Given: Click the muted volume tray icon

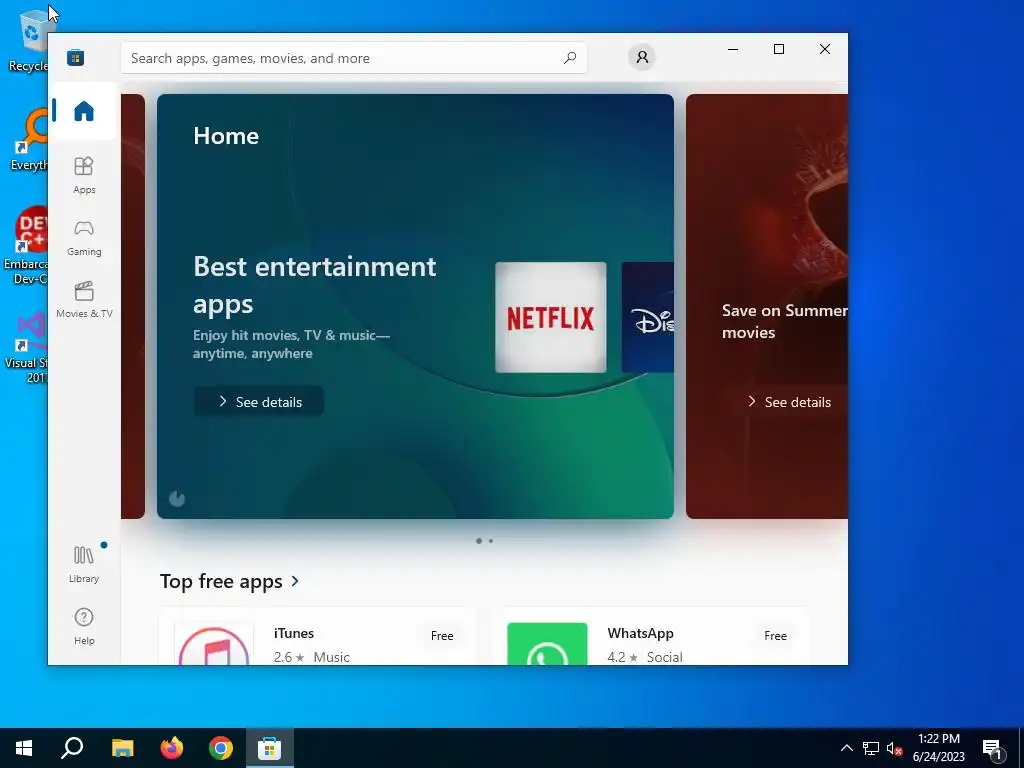Looking at the screenshot, I should pos(895,748).
